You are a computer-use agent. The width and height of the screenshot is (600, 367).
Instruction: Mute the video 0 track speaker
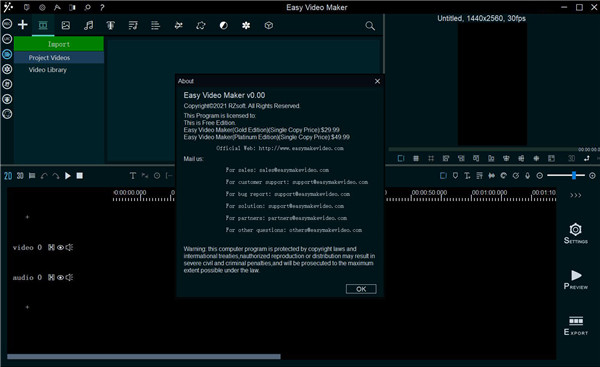pyautogui.click(x=69, y=248)
